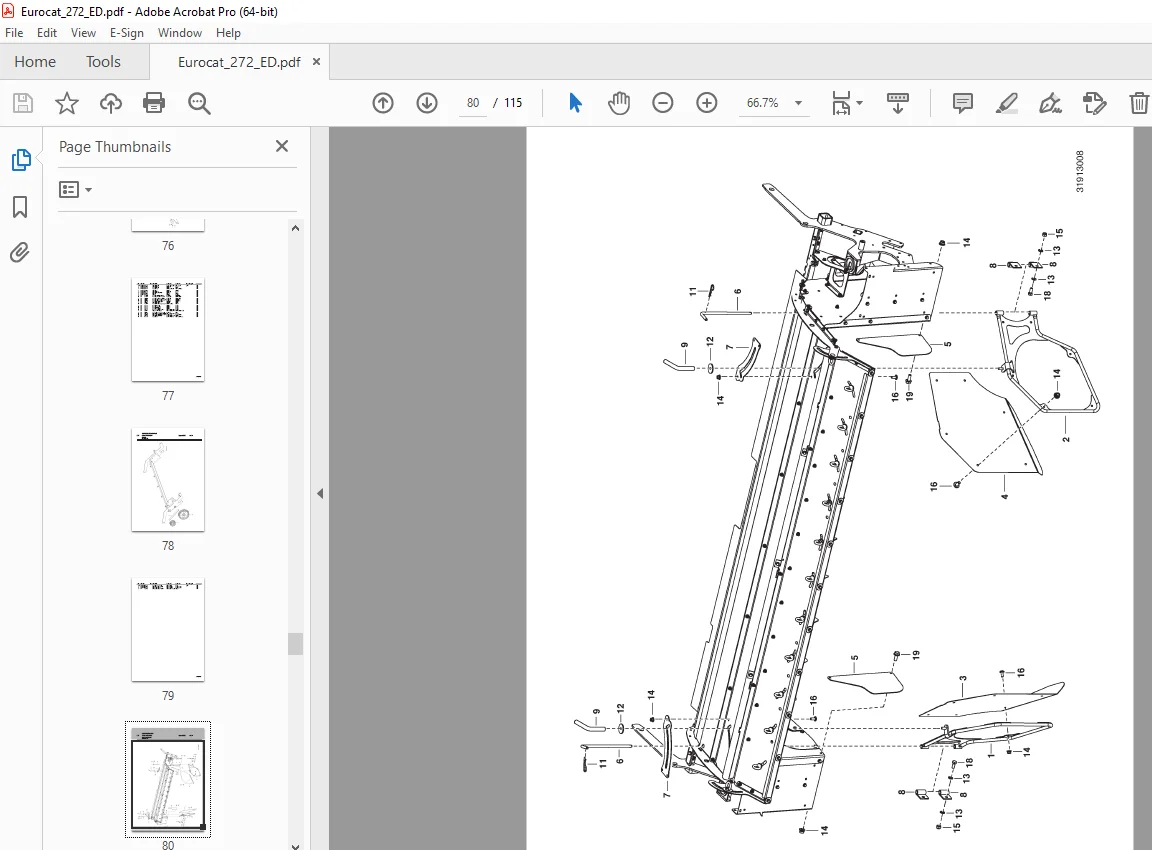Open the Page Thumbnails sidebar icon
Image resolution: width=1152 pixels, height=850 pixels.
click(x=21, y=159)
